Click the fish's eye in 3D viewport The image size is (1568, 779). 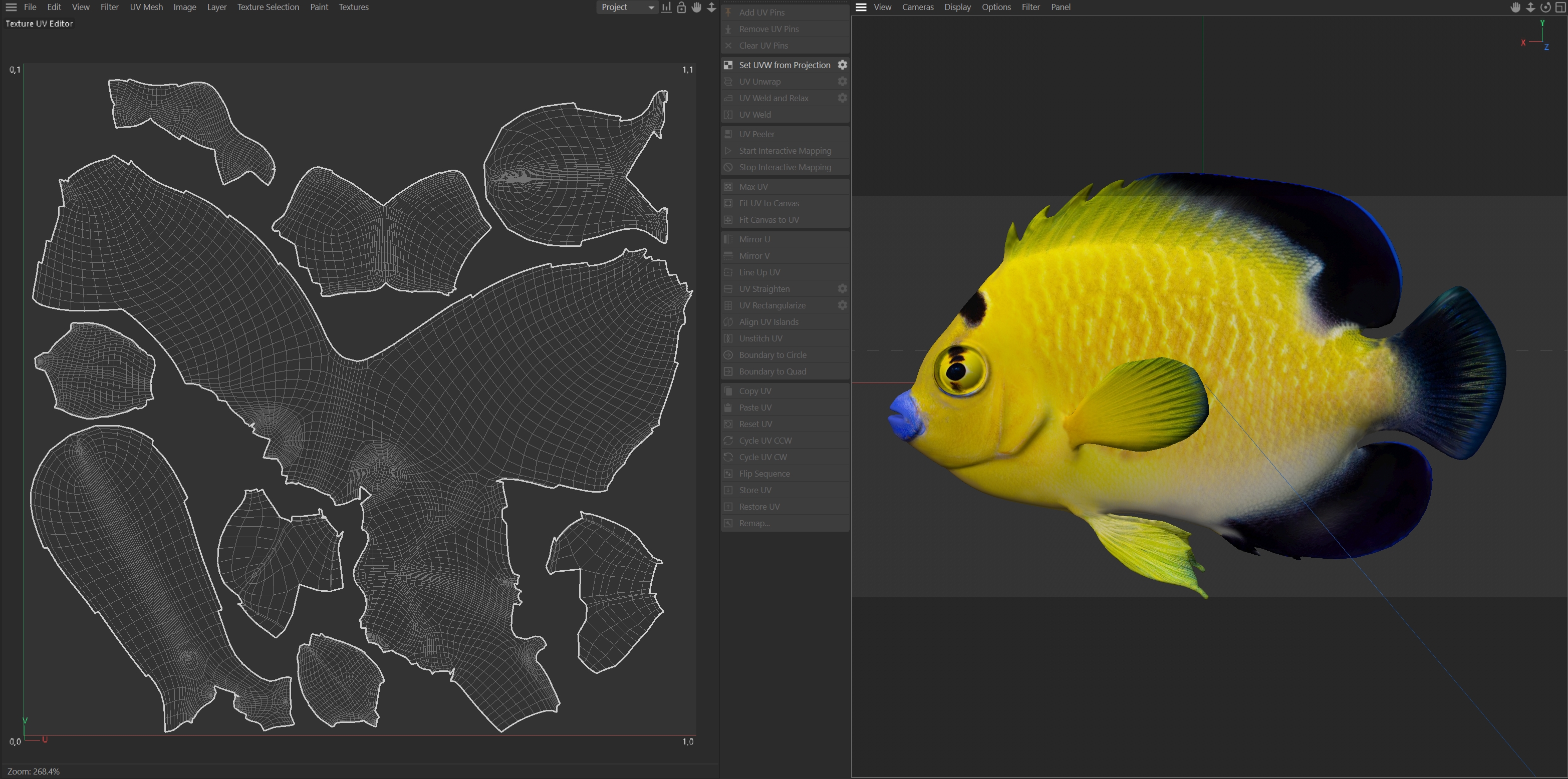pos(957,369)
